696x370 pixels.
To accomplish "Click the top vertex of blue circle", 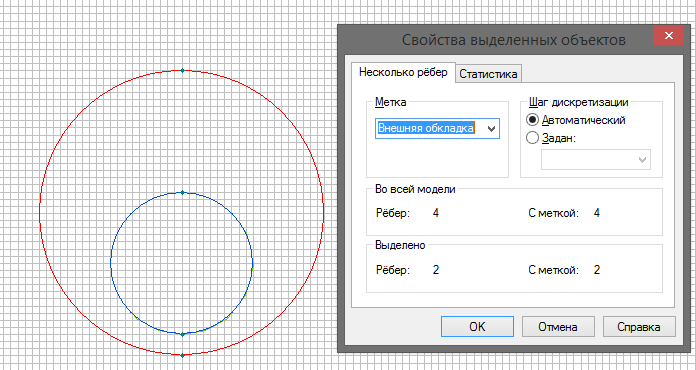I will point(182,193).
